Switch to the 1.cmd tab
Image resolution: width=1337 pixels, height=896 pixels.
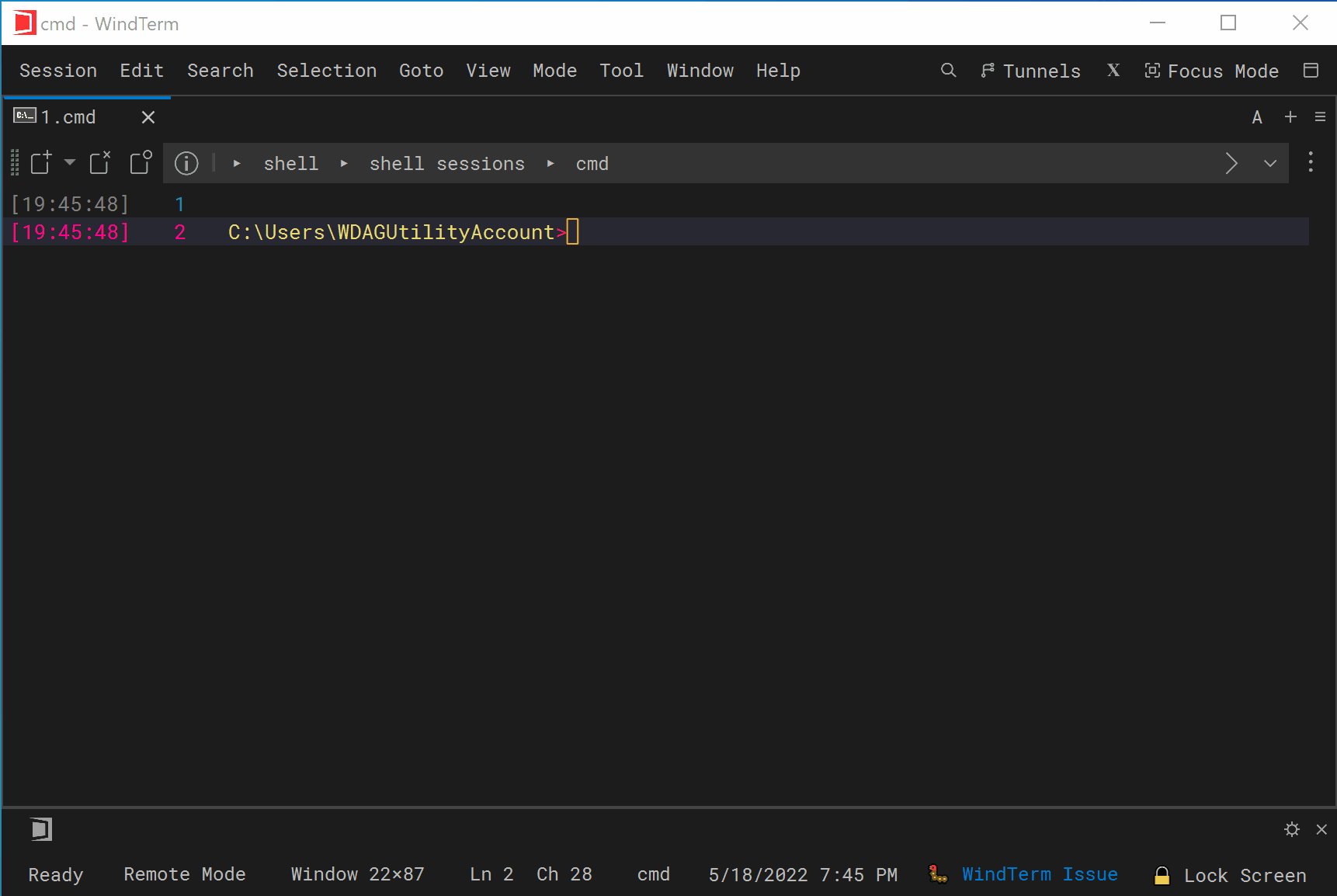(68, 117)
